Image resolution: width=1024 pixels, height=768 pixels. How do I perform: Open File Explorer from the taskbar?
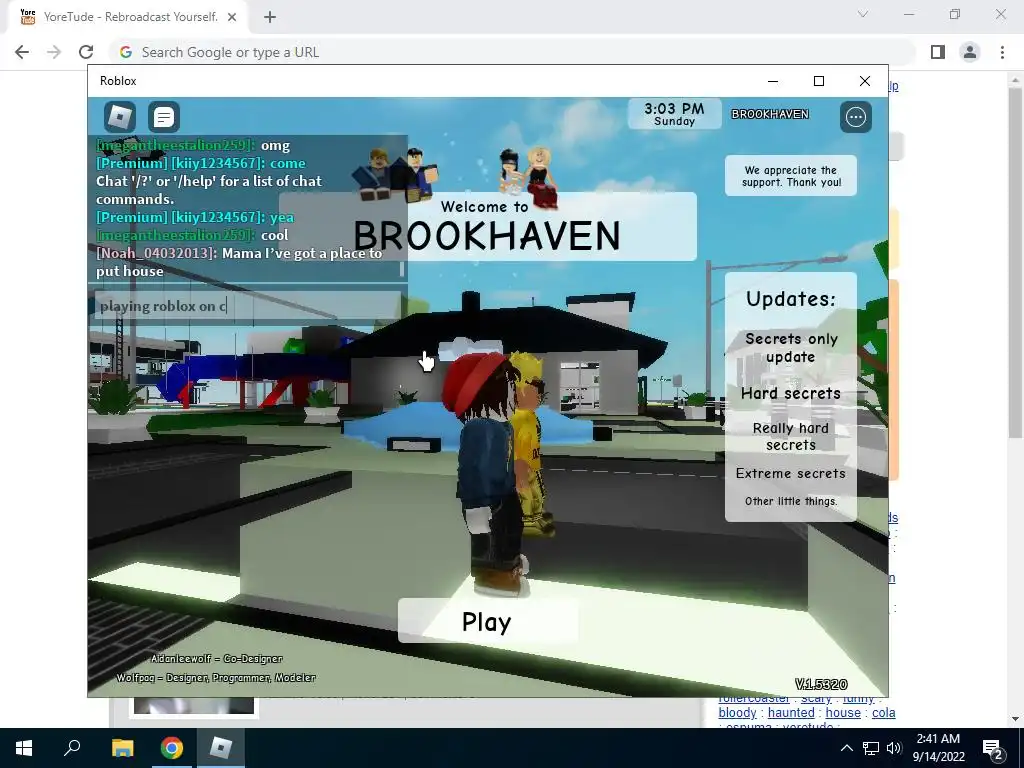pyautogui.click(x=122, y=748)
